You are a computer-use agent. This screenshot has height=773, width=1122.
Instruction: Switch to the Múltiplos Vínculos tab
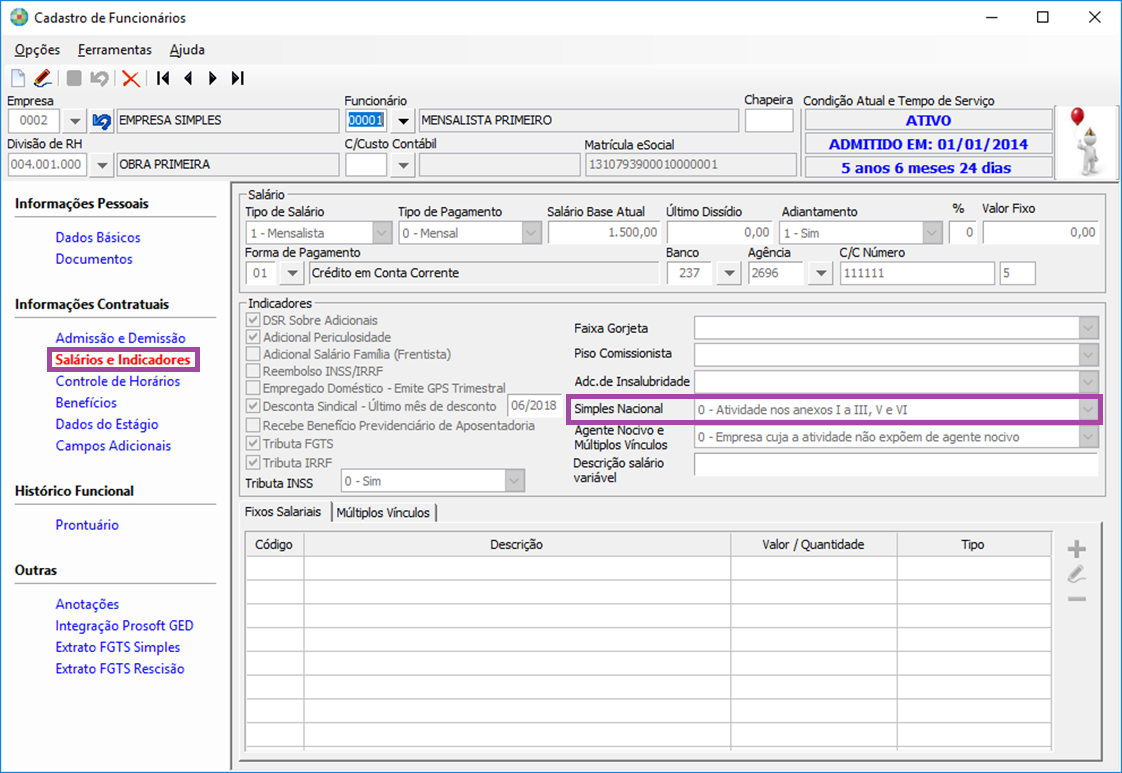coord(383,513)
